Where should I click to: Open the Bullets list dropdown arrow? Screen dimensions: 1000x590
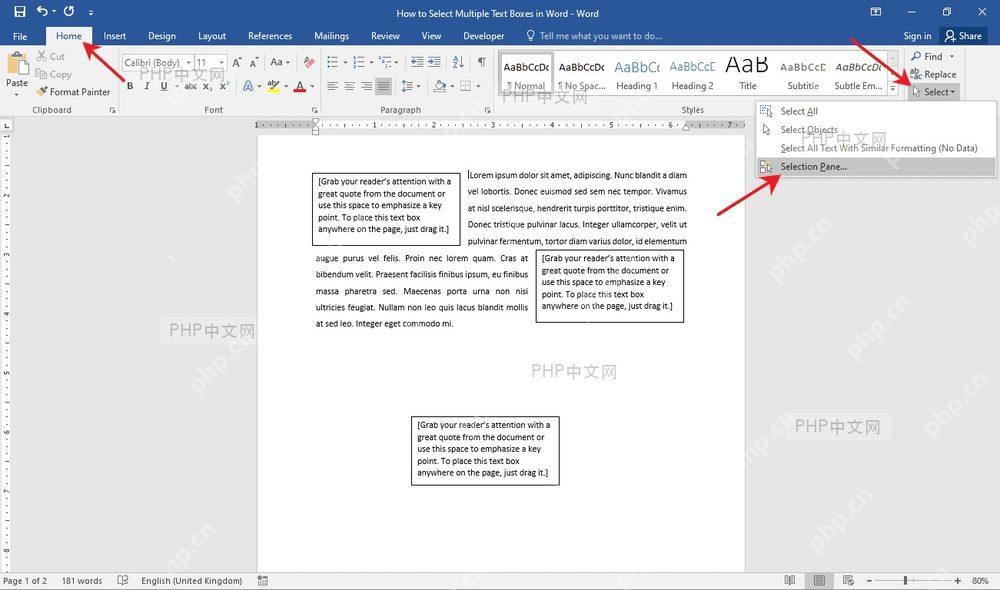point(345,63)
